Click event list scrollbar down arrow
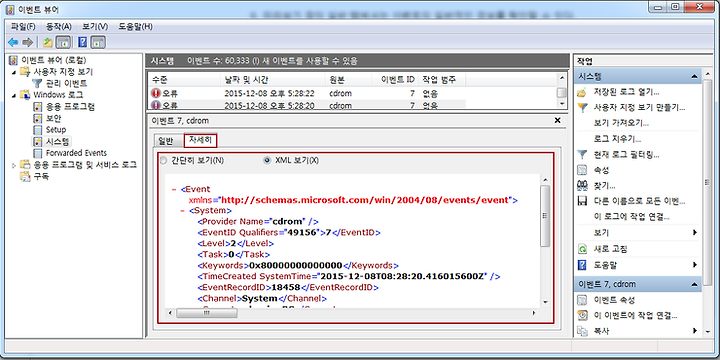Image resolution: width=720 pixels, height=360 pixels. click(562, 104)
